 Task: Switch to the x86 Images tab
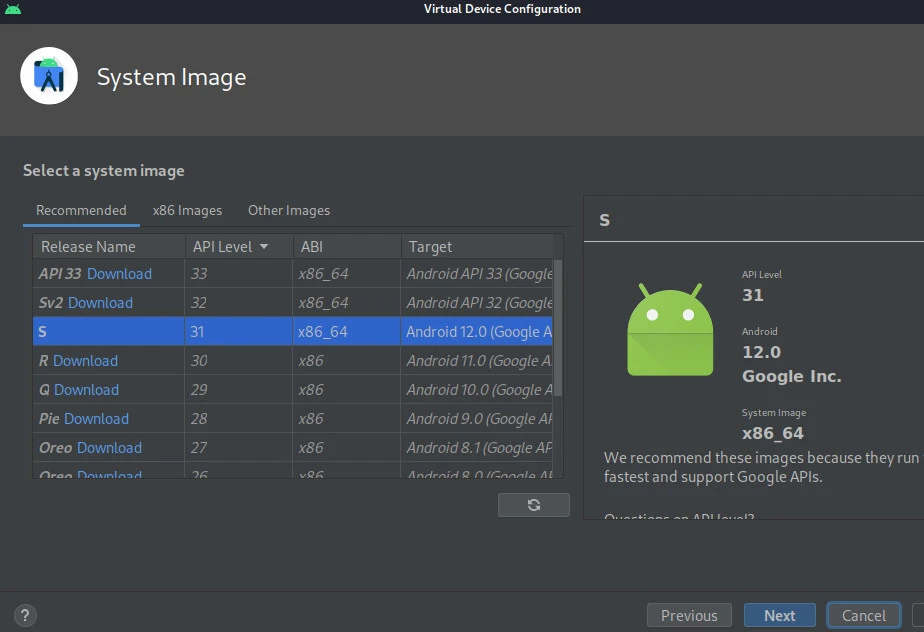(x=187, y=210)
